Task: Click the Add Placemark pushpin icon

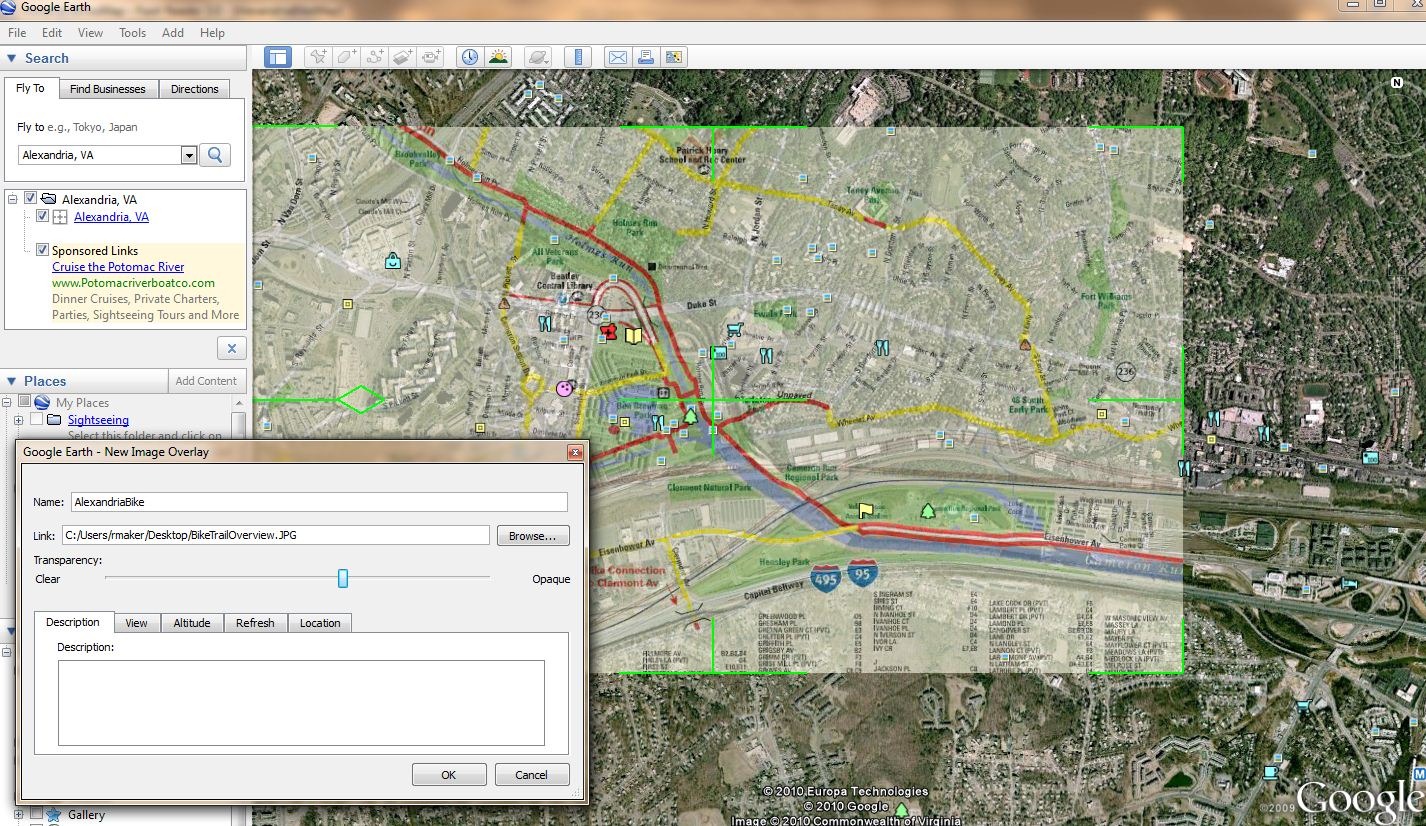Action: click(318, 57)
